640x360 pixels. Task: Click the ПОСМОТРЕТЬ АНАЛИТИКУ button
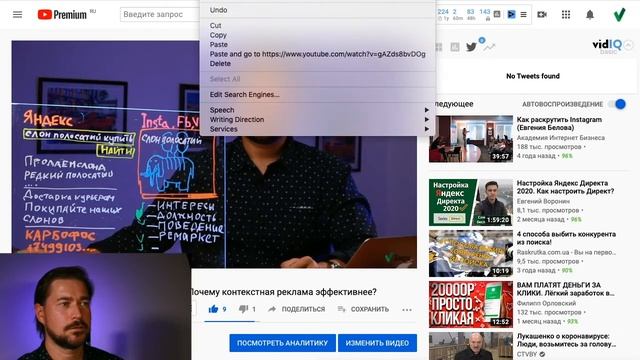pyautogui.click(x=282, y=343)
